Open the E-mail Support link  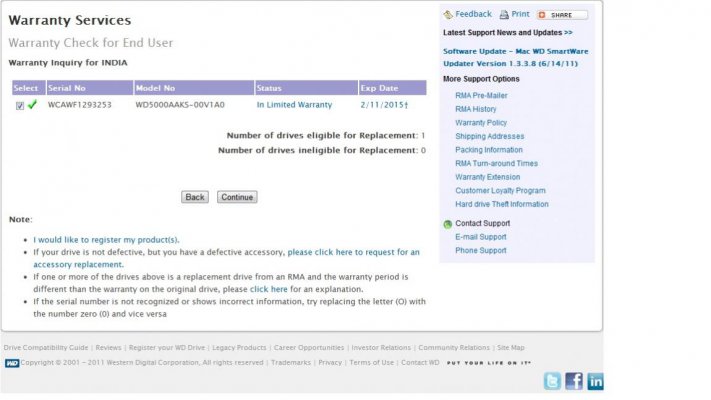click(x=481, y=237)
